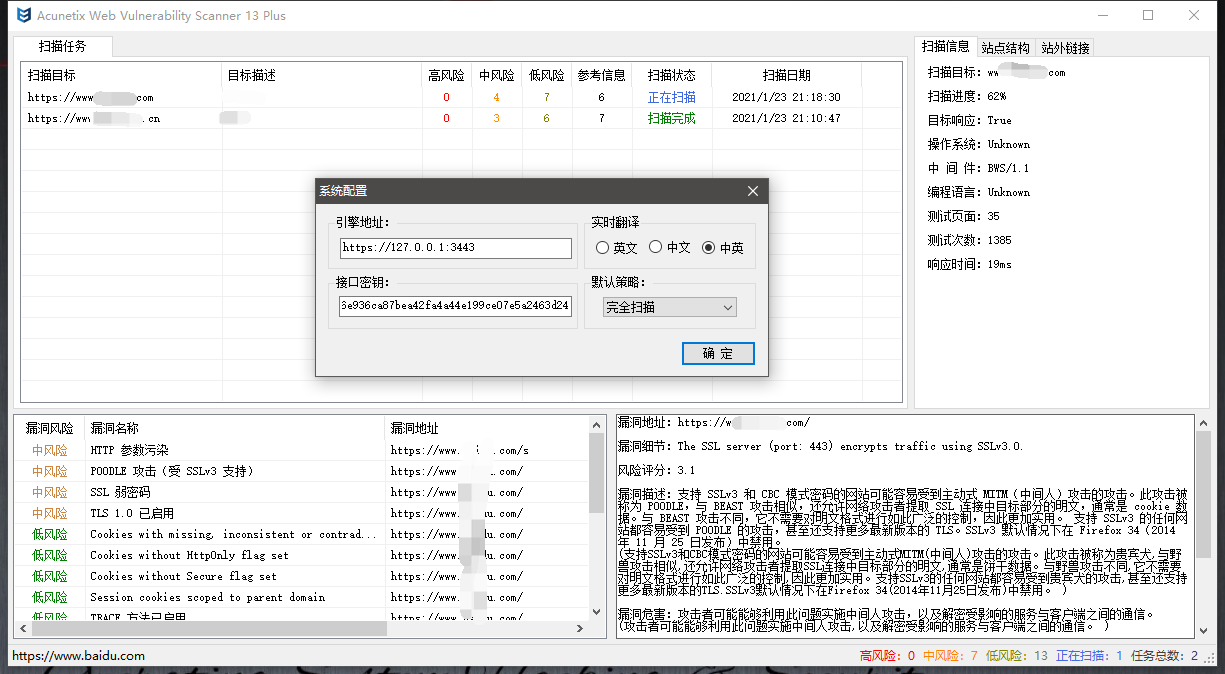Click the 参考信息 column header

(602, 75)
